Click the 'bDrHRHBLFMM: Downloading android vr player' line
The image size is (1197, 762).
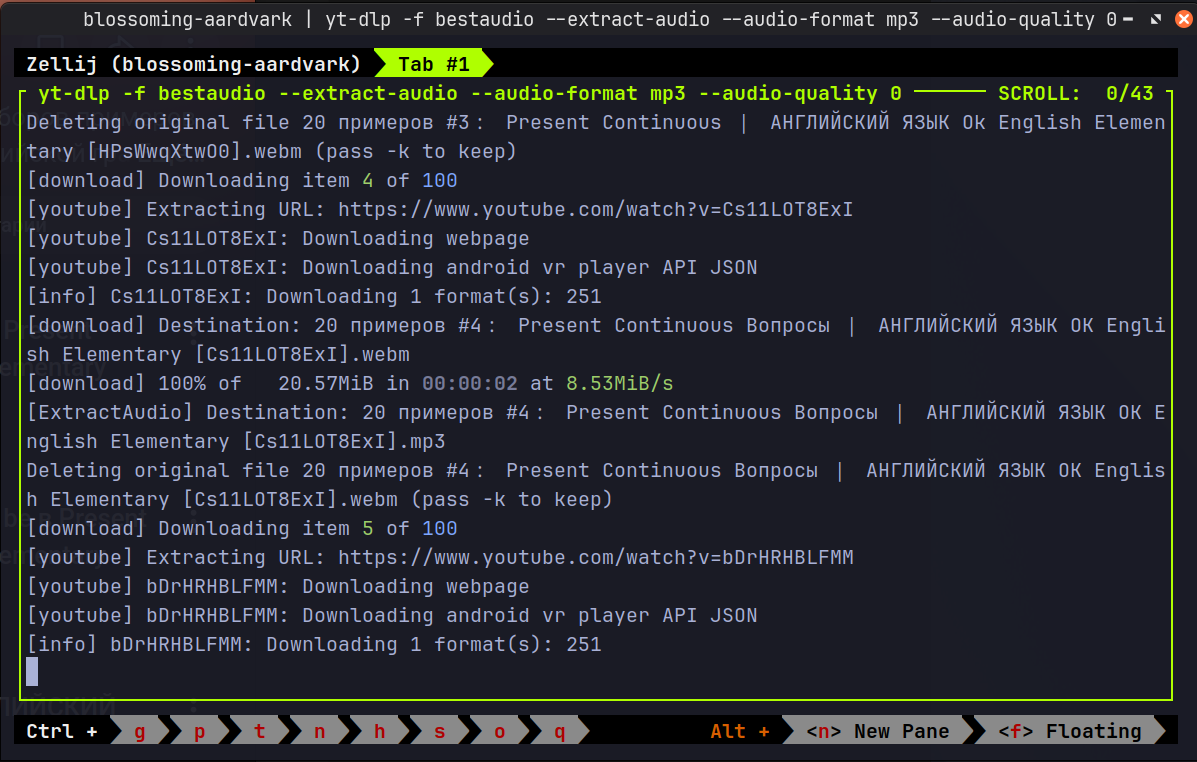392,615
